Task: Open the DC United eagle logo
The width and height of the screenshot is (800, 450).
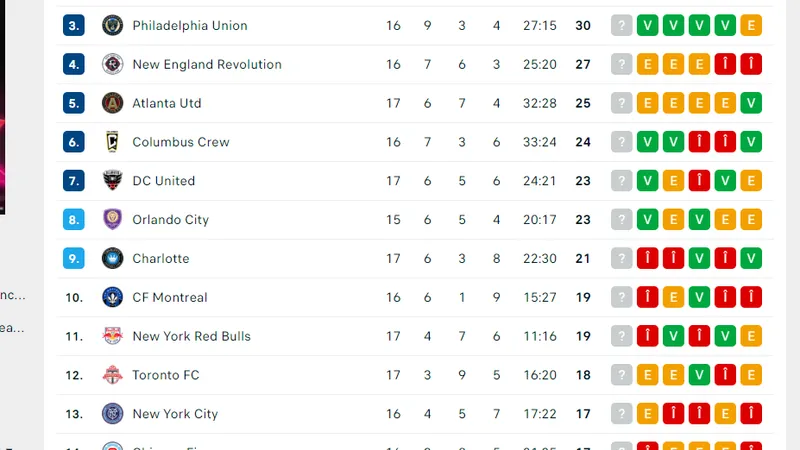Action: point(112,181)
